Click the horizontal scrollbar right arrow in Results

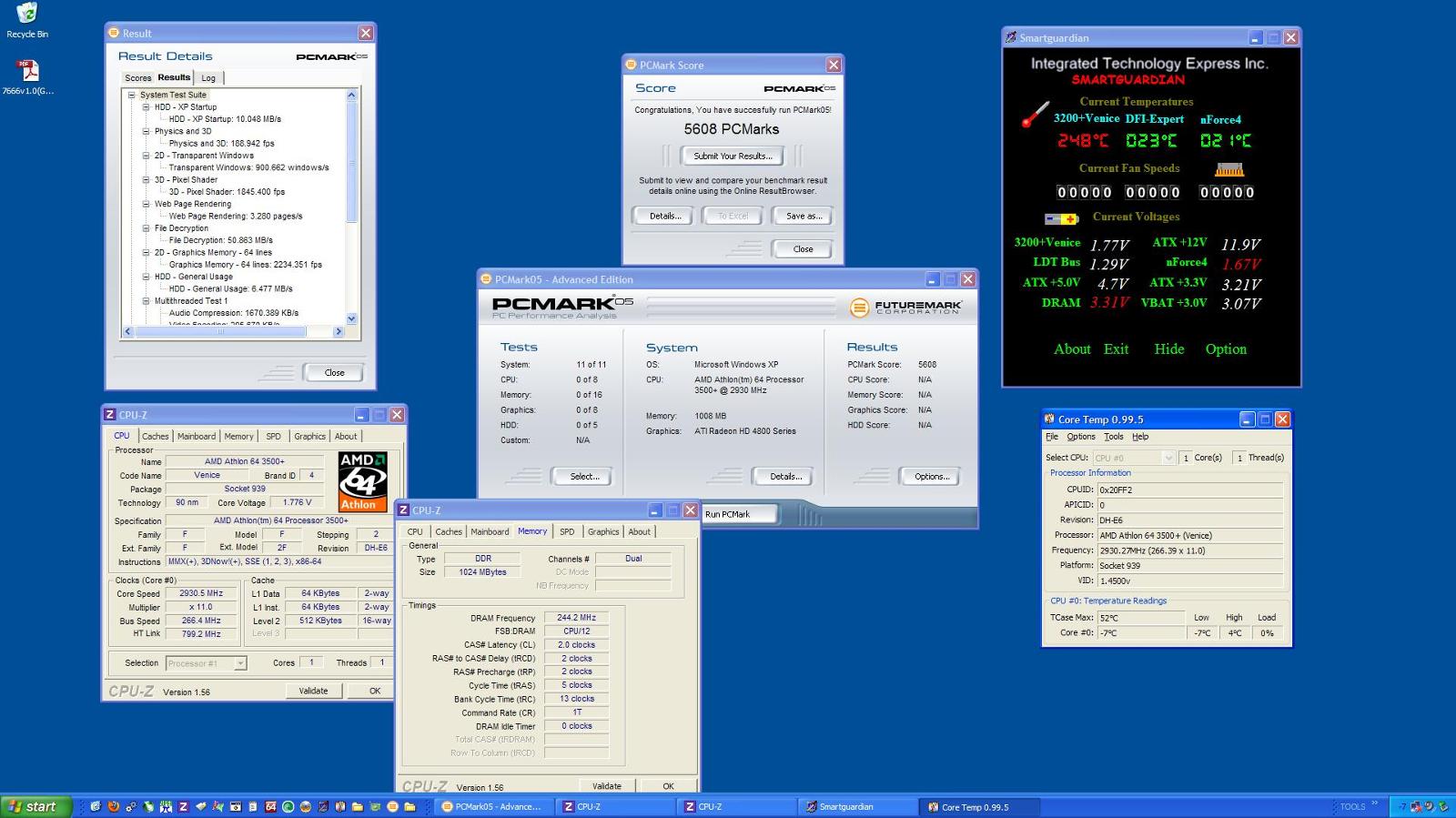point(339,332)
